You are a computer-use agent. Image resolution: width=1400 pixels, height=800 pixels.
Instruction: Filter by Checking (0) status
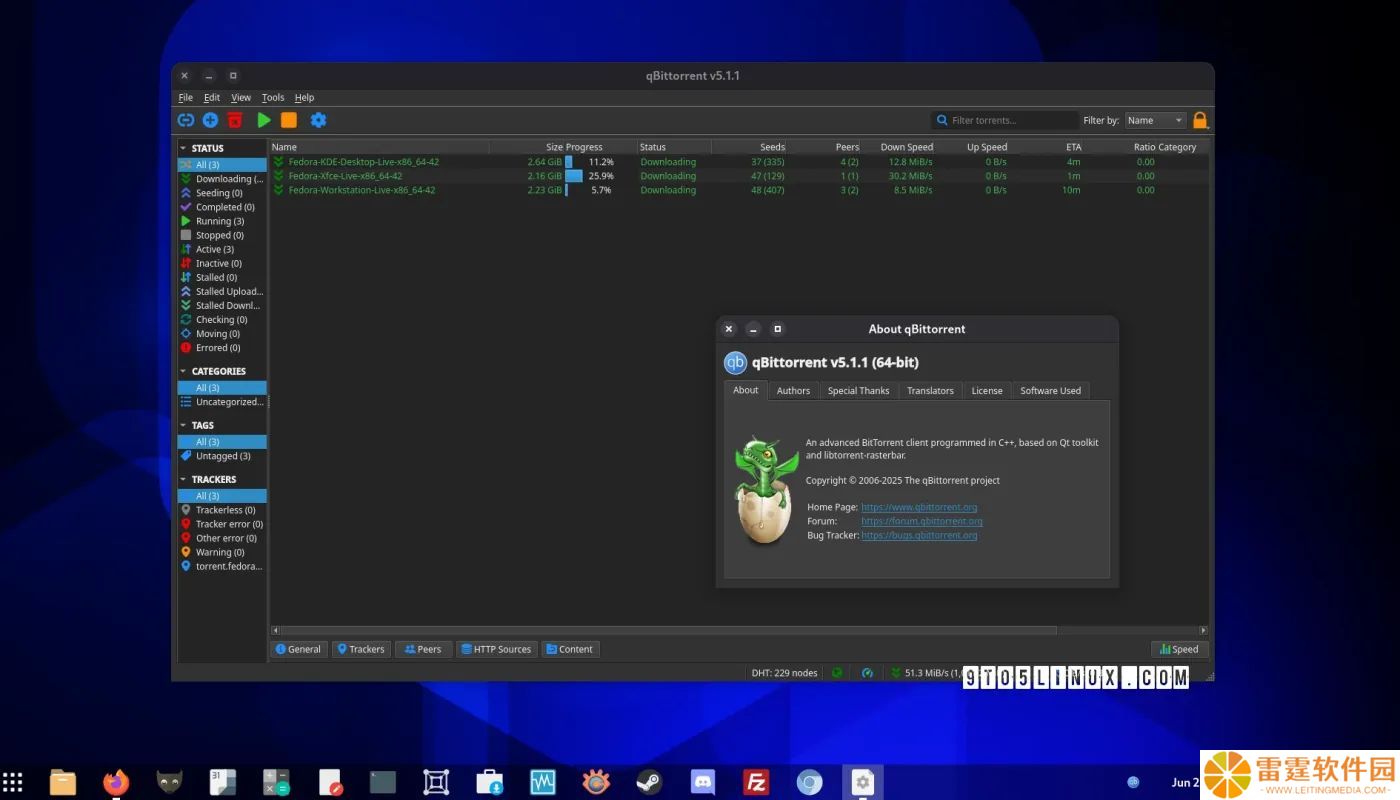tap(222, 320)
